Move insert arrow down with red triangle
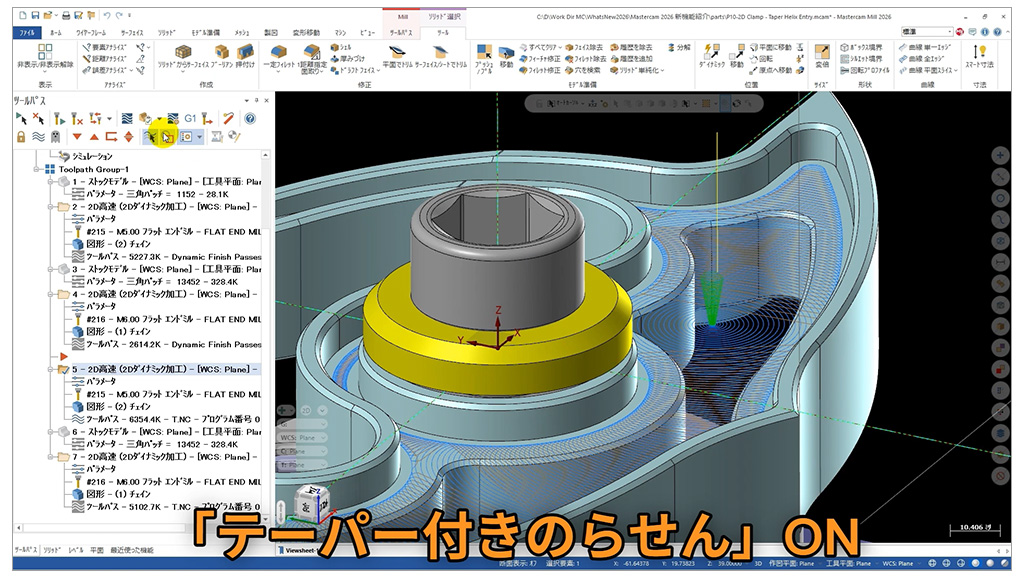This screenshot has width=1024, height=576. click(x=77, y=136)
